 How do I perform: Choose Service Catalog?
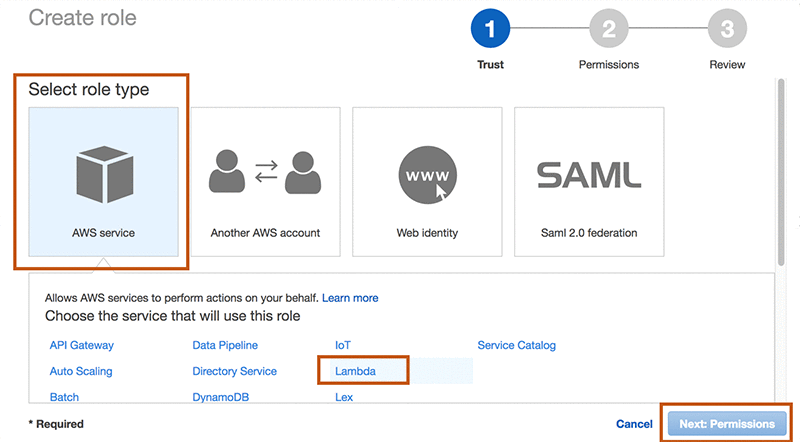click(x=516, y=345)
